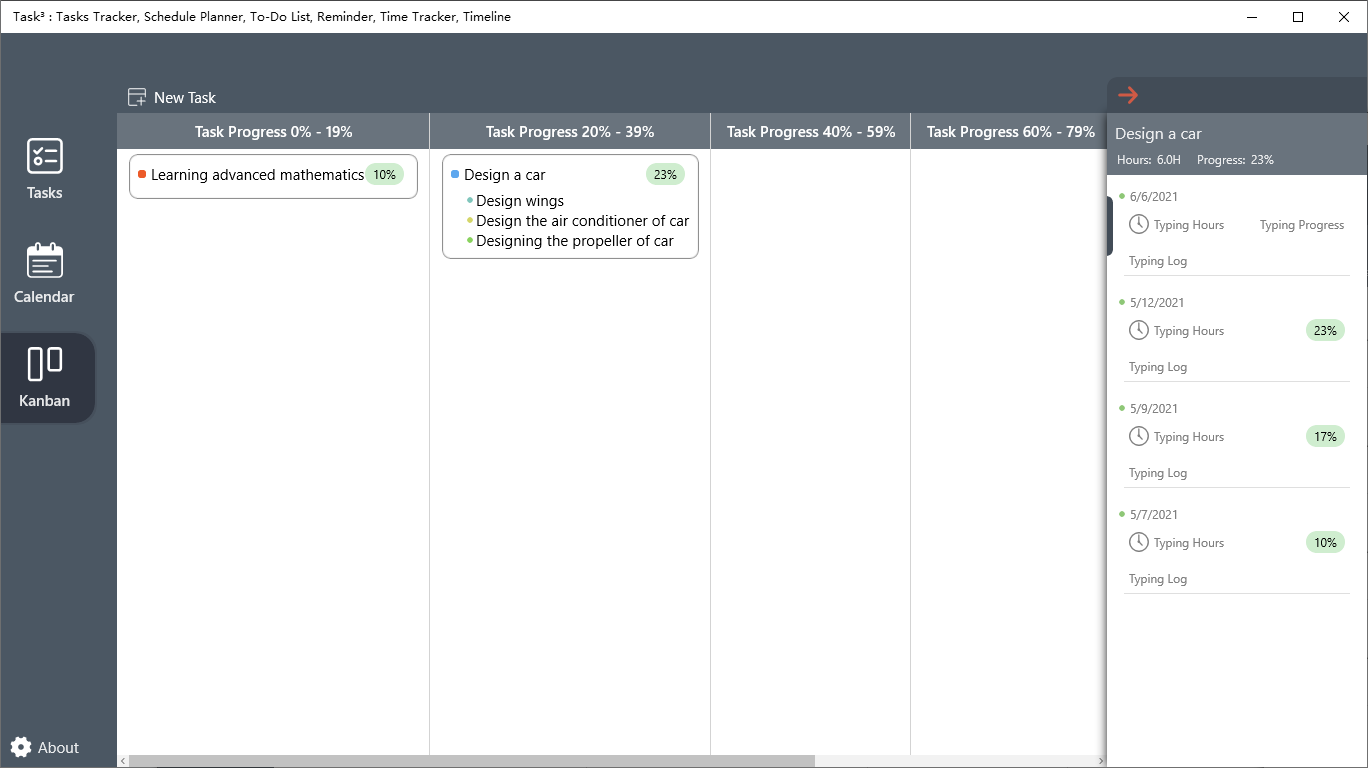Click red marker on Learning advanced mathematics

142,174
